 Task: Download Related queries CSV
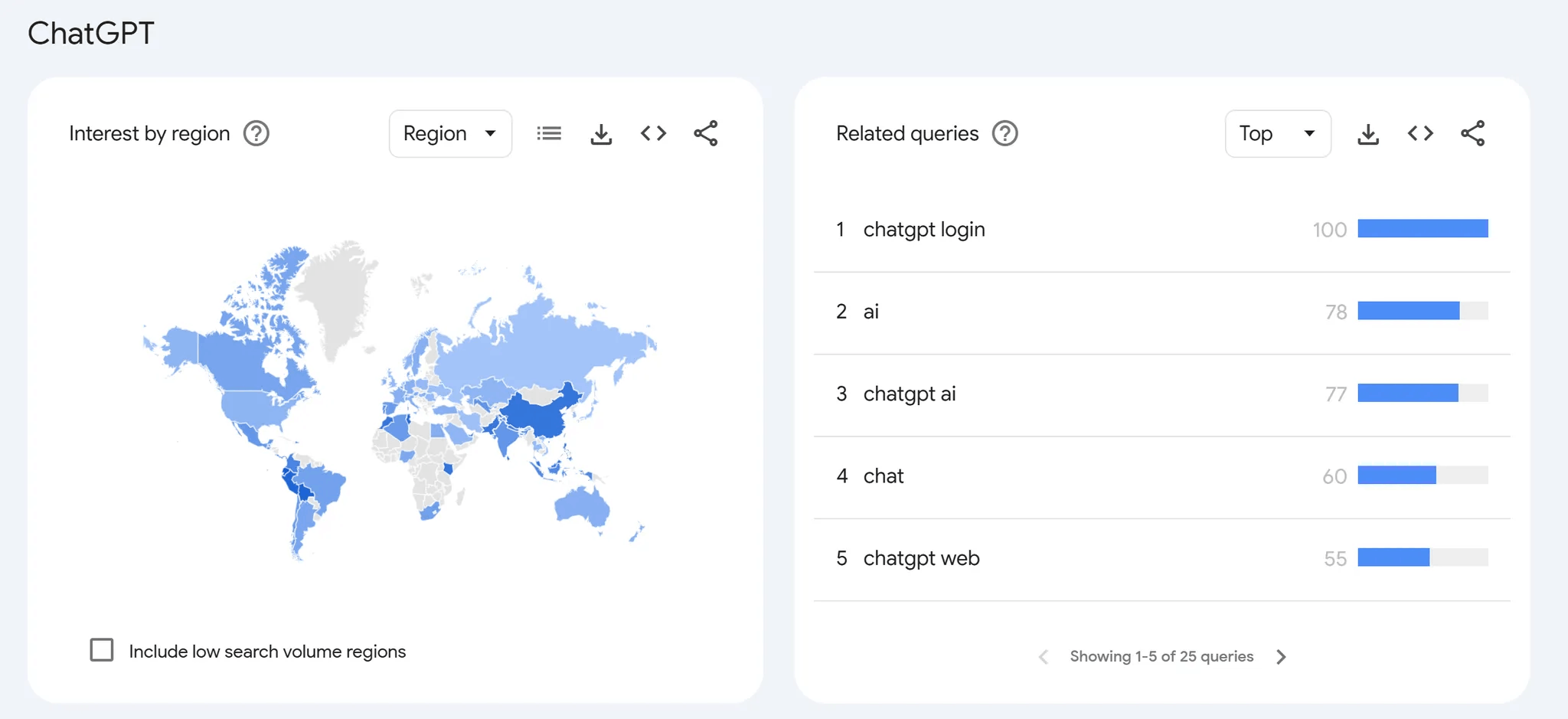pyautogui.click(x=1368, y=134)
